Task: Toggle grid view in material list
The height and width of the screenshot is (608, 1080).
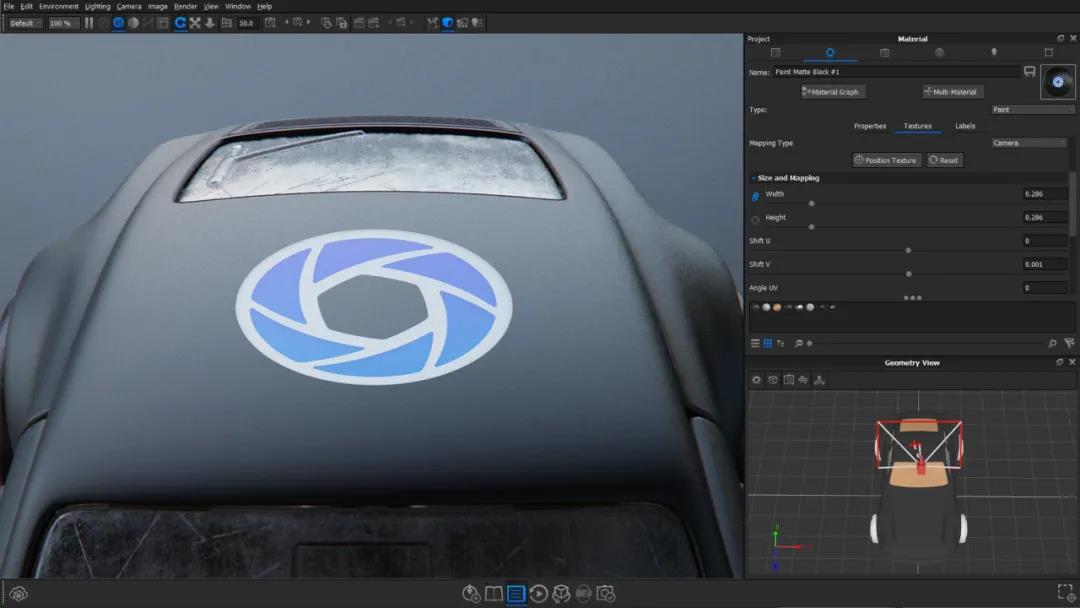Action: (x=767, y=343)
